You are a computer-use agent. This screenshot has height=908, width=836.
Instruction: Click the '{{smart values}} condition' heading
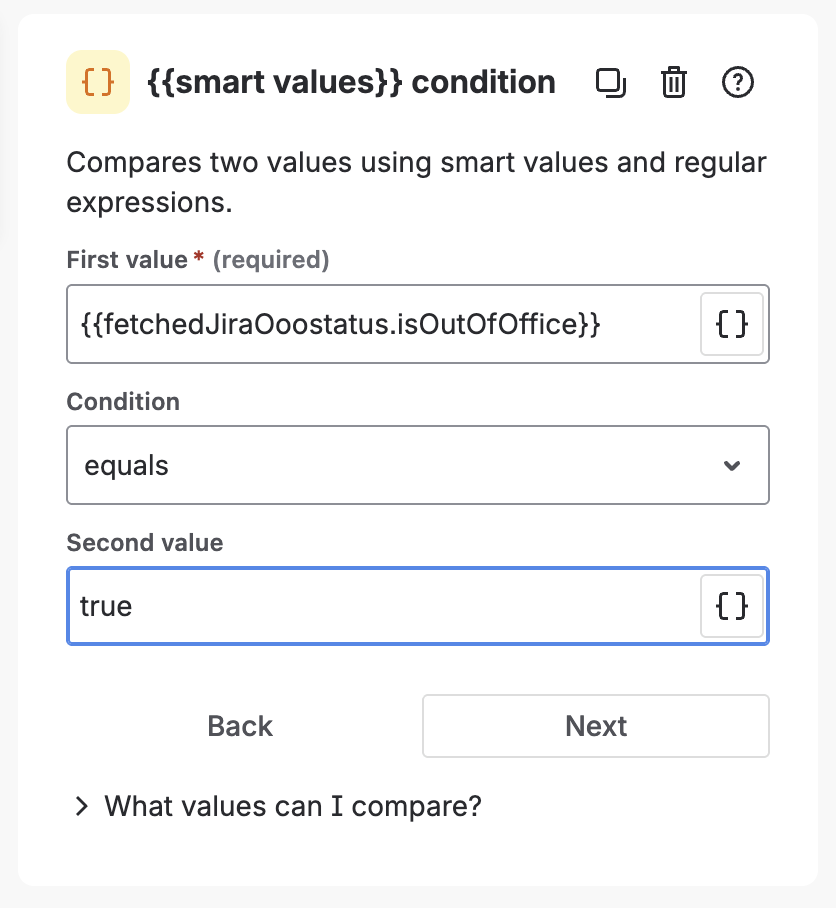point(351,82)
